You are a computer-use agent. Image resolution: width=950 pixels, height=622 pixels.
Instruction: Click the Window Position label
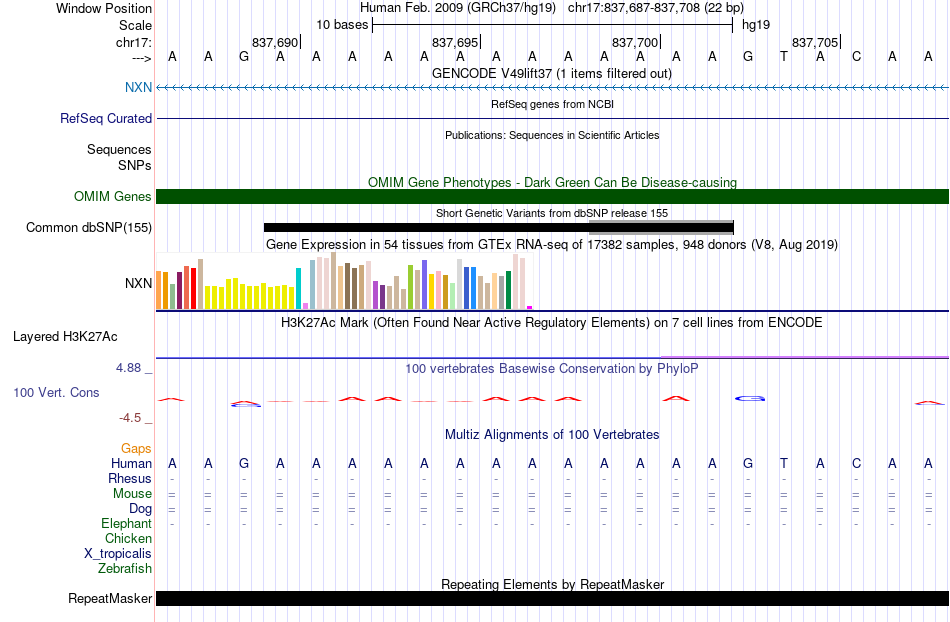click(104, 8)
